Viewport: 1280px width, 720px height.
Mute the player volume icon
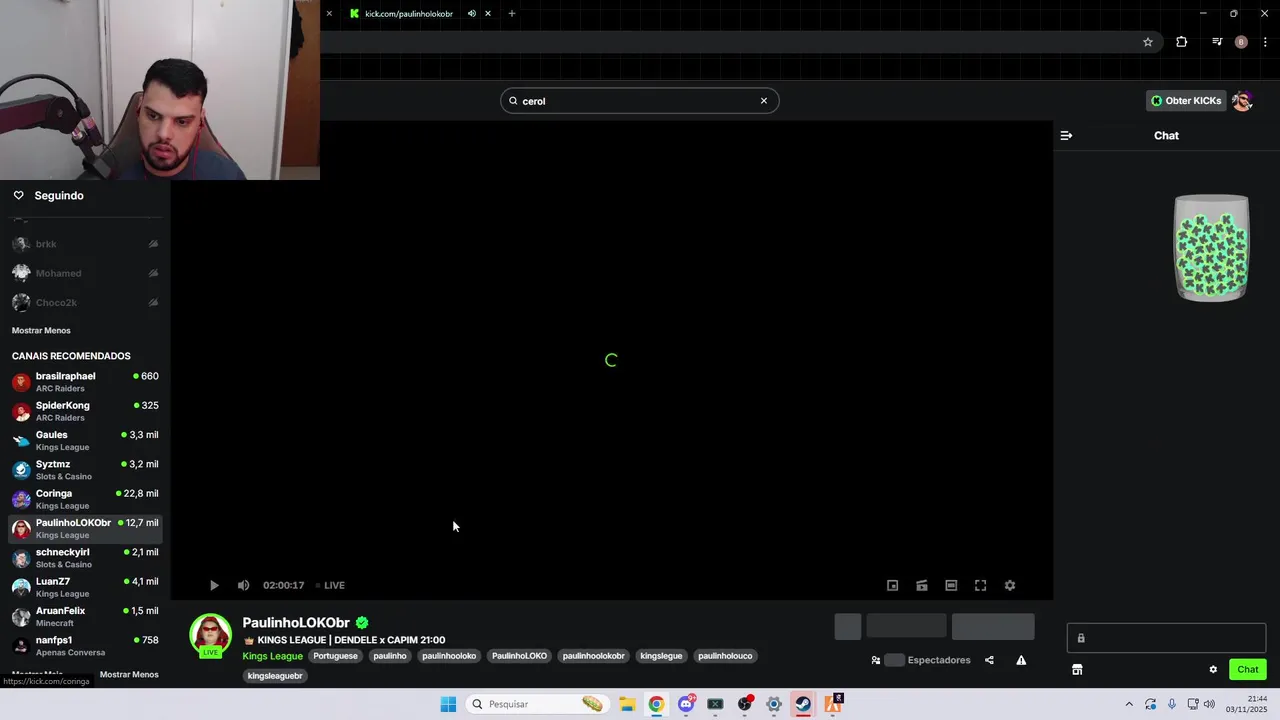tap(243, 585)
